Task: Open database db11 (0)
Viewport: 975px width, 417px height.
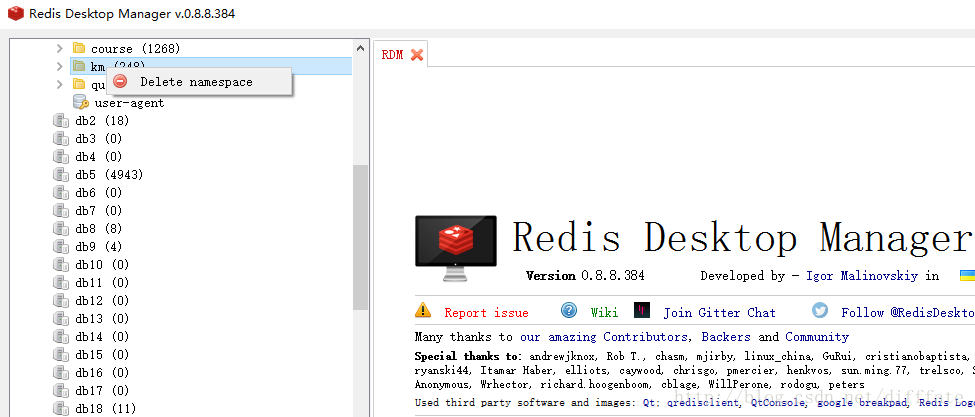Action: point(102,283)
